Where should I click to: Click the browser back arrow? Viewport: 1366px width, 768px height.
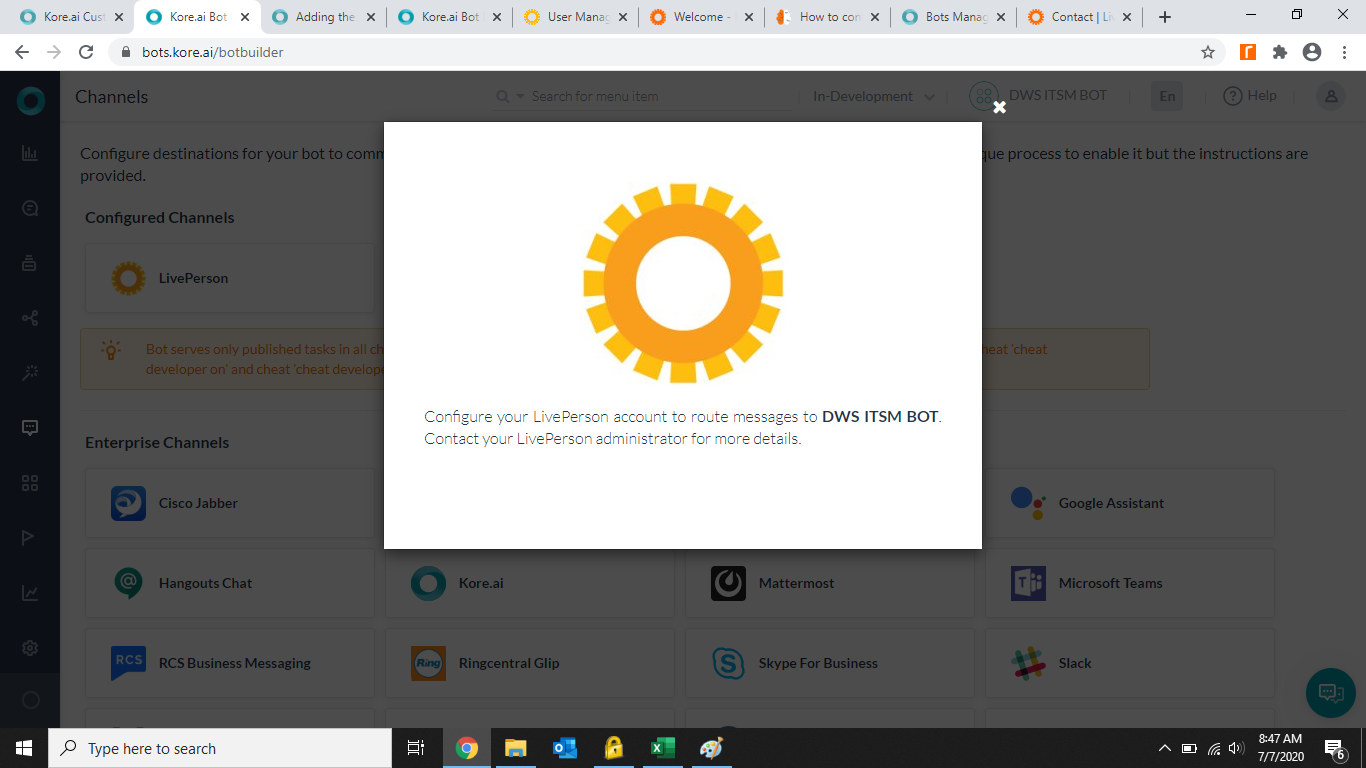click(22, 52)
